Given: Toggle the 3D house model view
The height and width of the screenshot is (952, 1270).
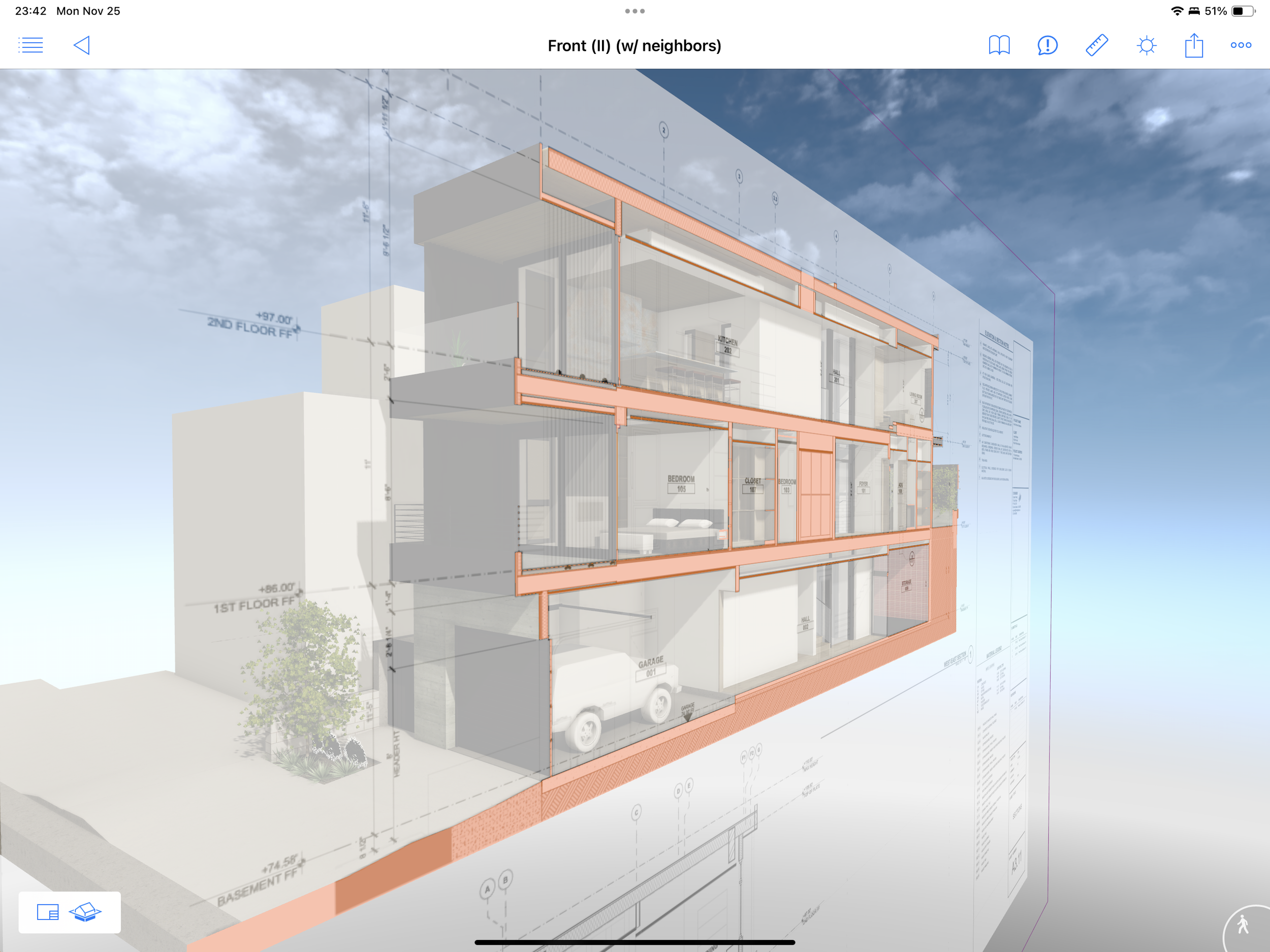Looking at the screenshot, I should (85, 912).
